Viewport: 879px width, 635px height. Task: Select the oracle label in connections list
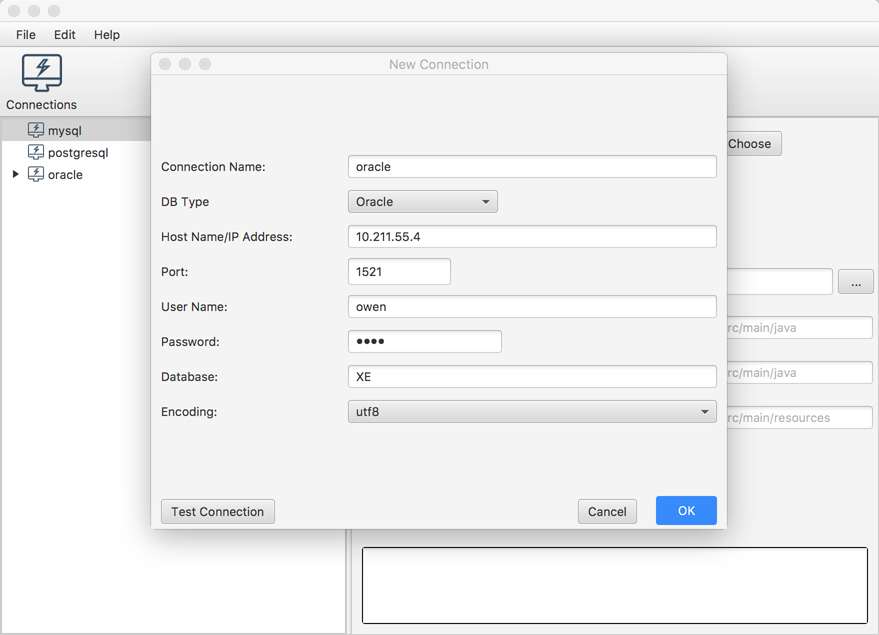point(65,175)
